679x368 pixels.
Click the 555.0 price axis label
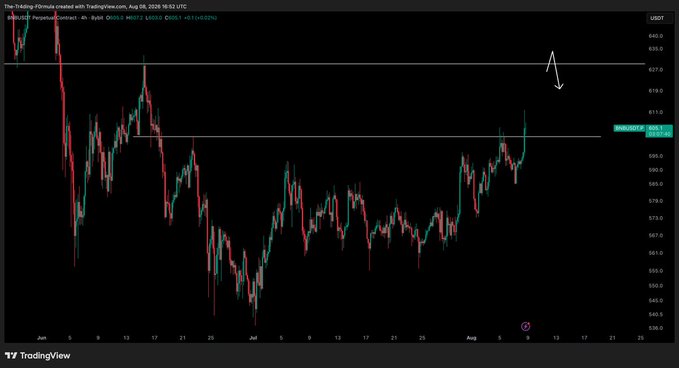coord(656,271)
